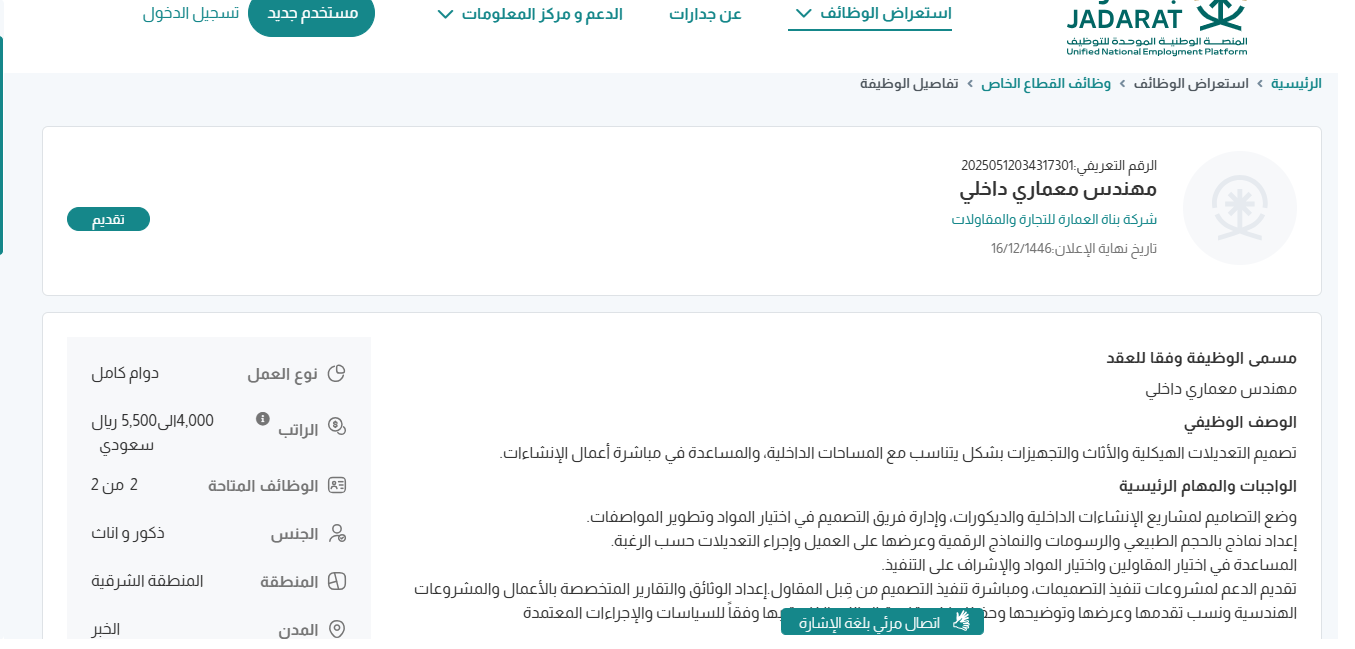Open the عن جدارات menu item
Image resolution: width=1355 pixels, height=649 pixels.
point(705,14)
